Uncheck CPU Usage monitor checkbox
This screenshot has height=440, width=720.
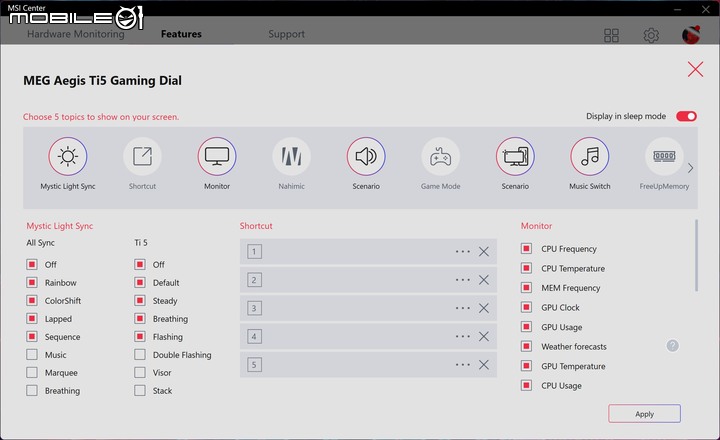tap(526, 385)
